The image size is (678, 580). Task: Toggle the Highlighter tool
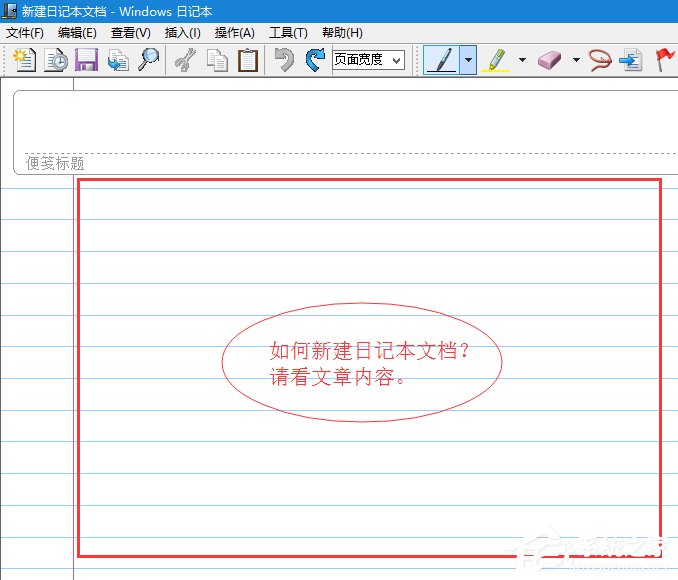[496, 60]
